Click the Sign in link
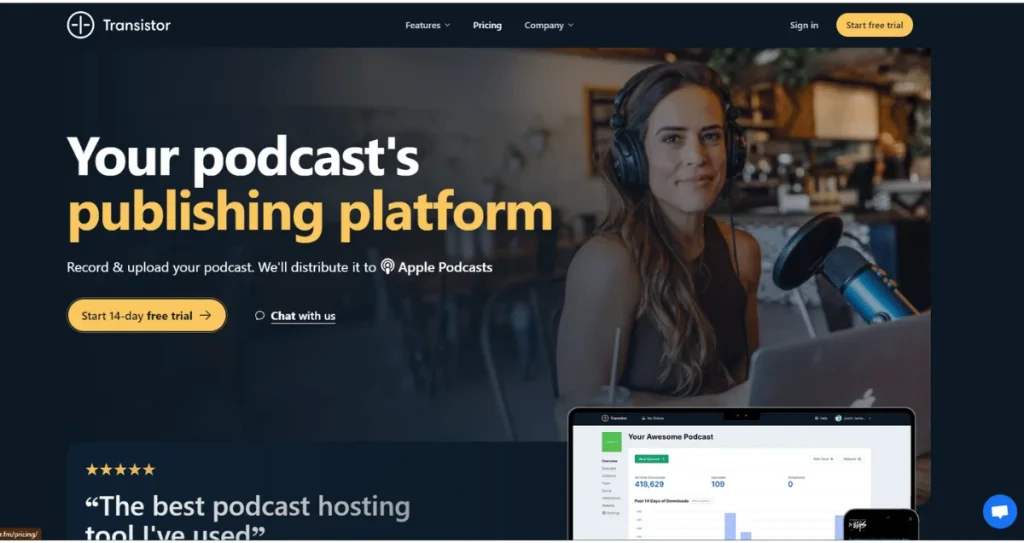The width and height of the screenshot is (1024, 543). (x=804, y=25)
